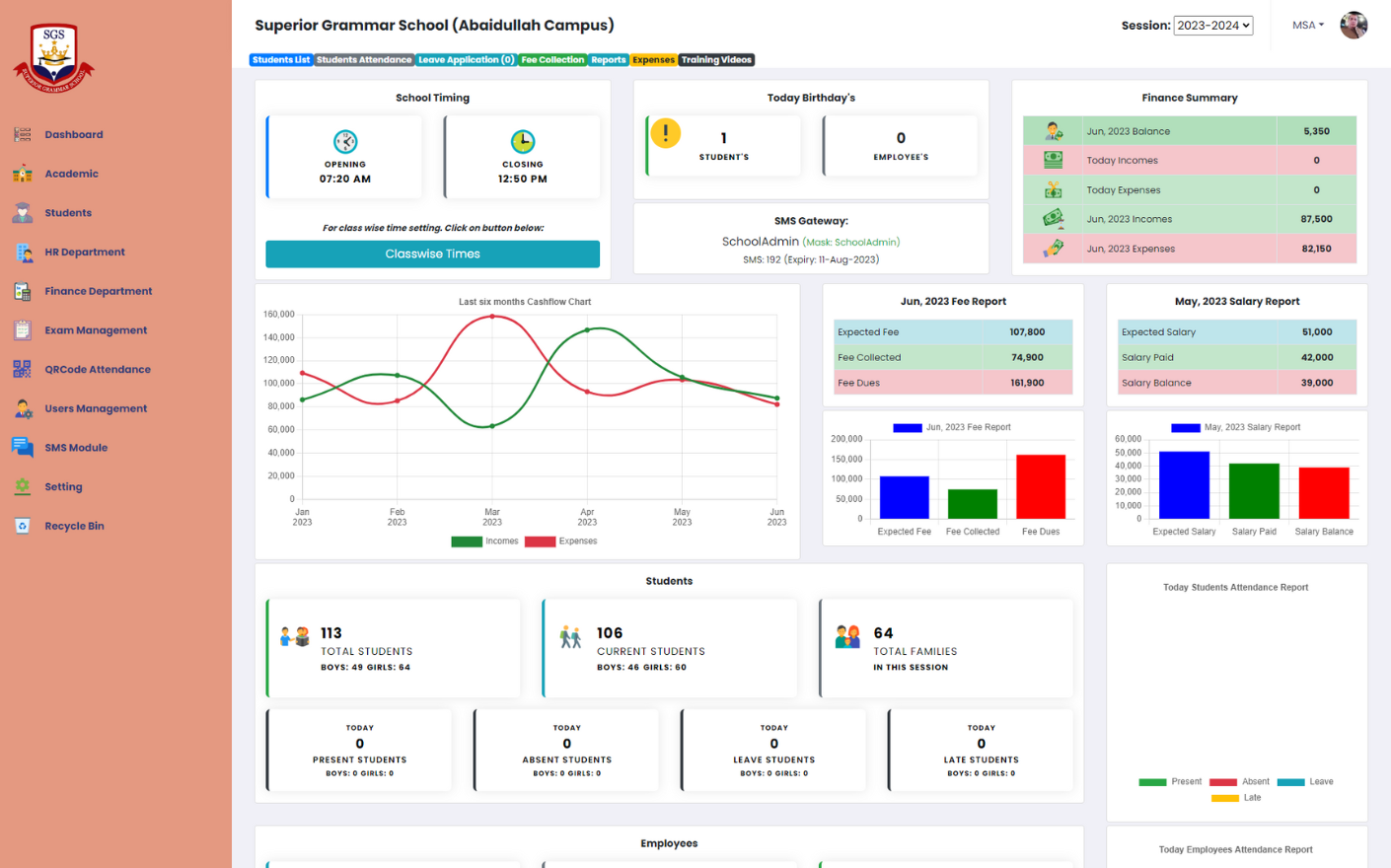Toggle the May, 2023 Salary Report legend

click(1236, 428)
